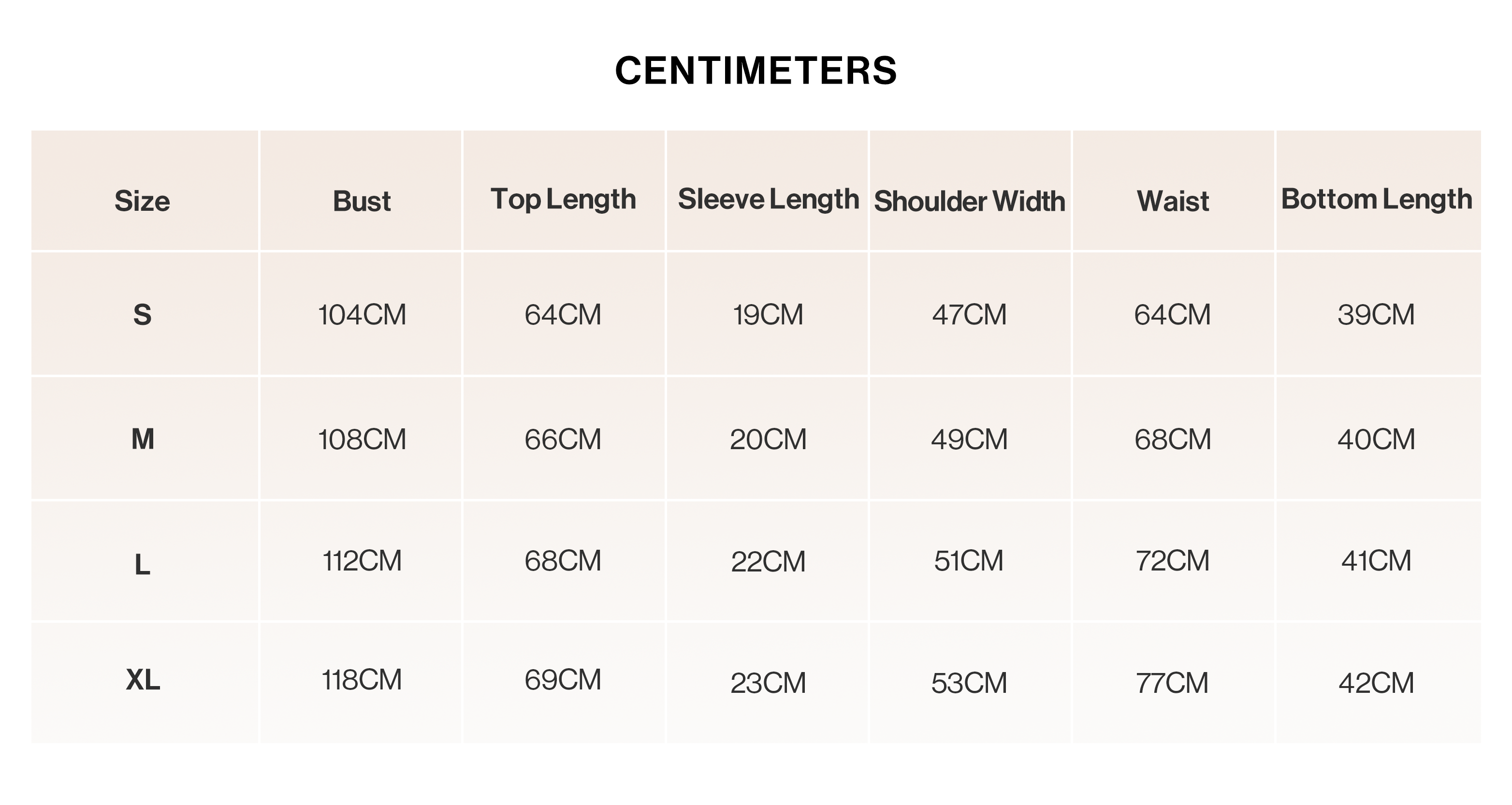Click the Bust column header

point(362,202)
